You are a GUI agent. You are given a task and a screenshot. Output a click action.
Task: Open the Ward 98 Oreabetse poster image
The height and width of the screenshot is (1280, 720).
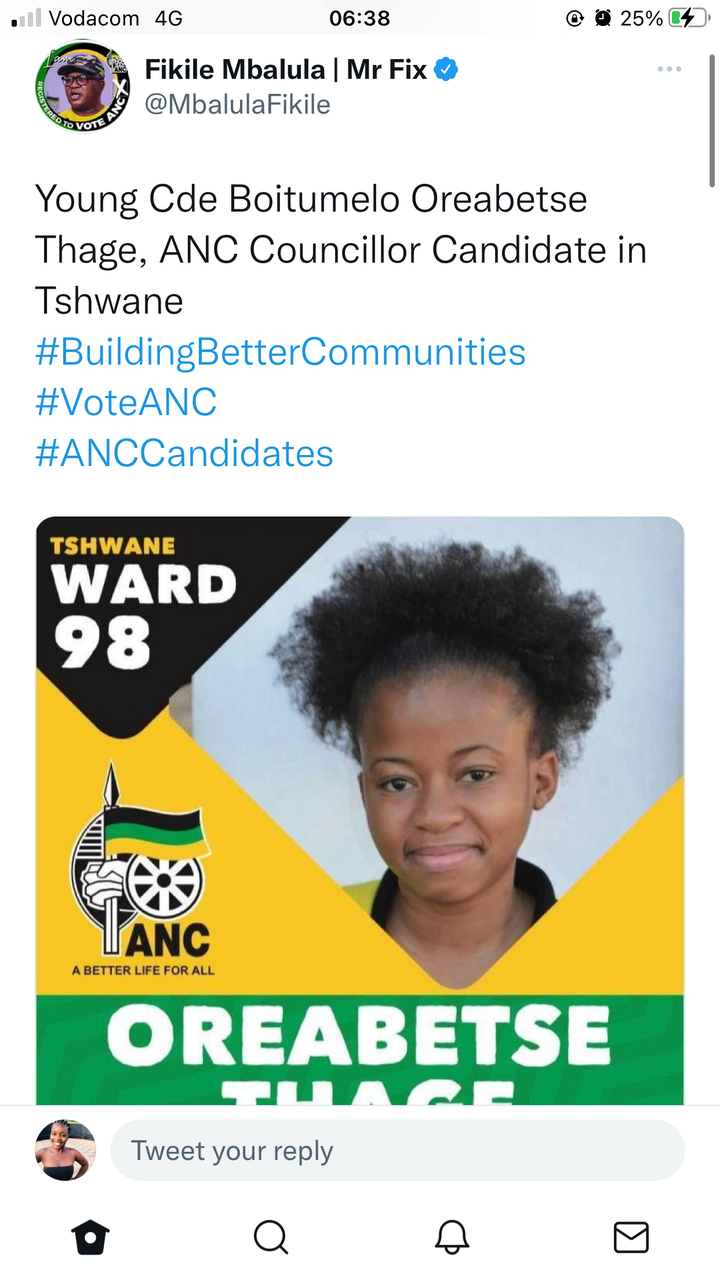(x=360, y=811)
